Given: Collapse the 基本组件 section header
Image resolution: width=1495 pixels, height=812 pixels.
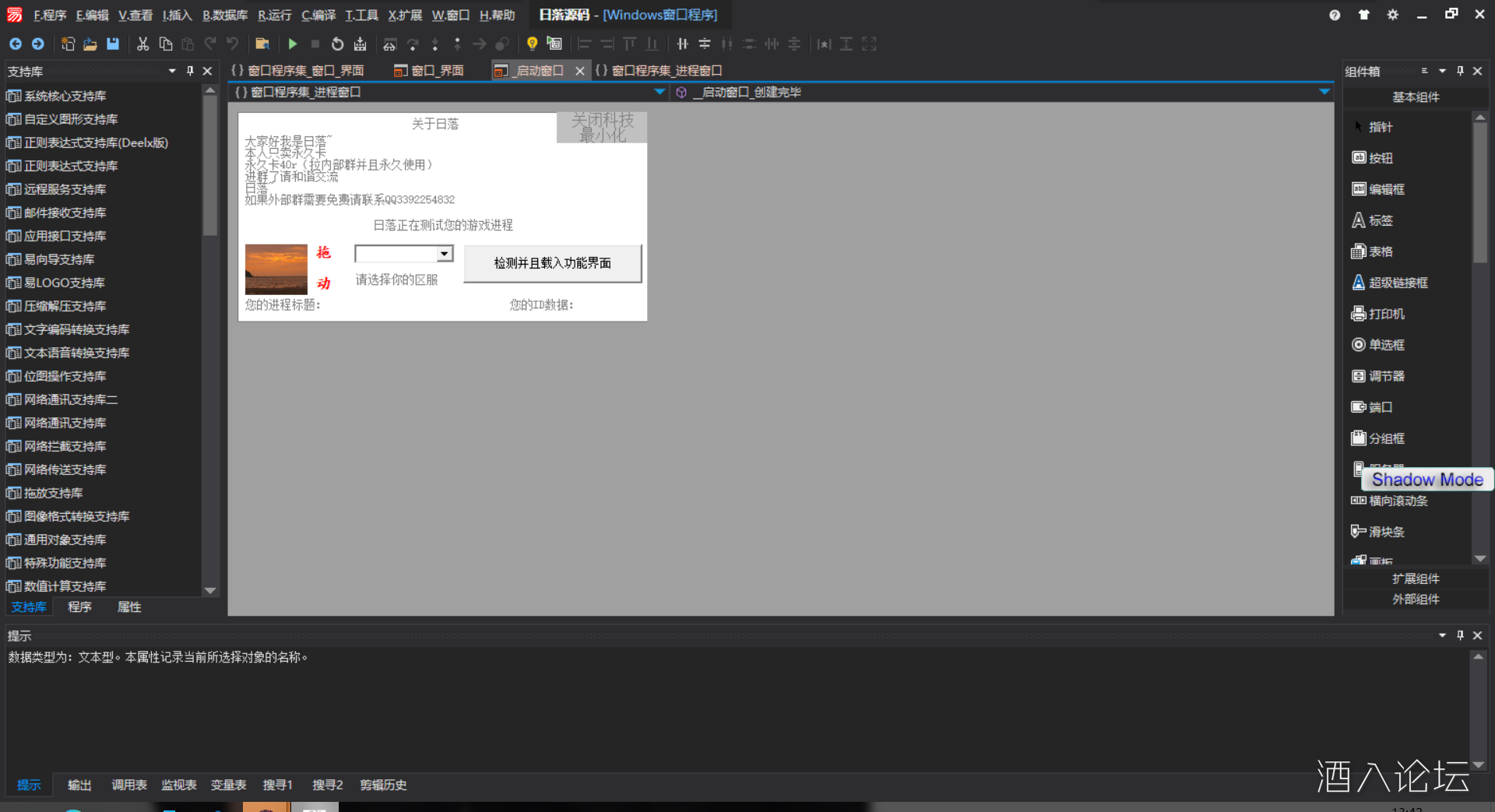Looking at the screenshot, I should pyautogui.click(x=1416, y=97).
